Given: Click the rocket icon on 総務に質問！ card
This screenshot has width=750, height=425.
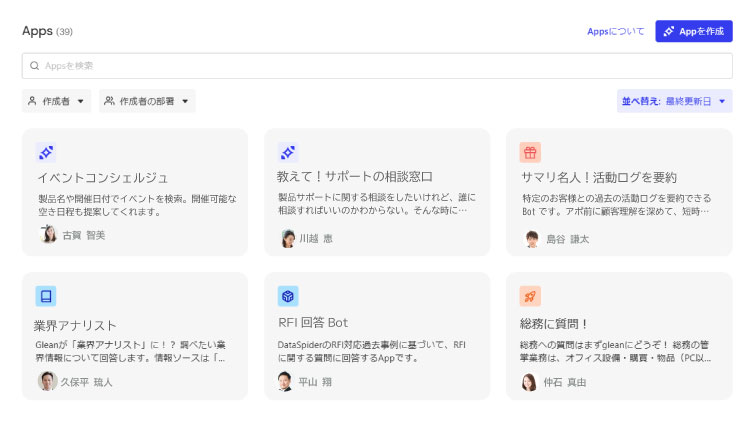Looking at the screenshot, I should [x=530, y=296].
